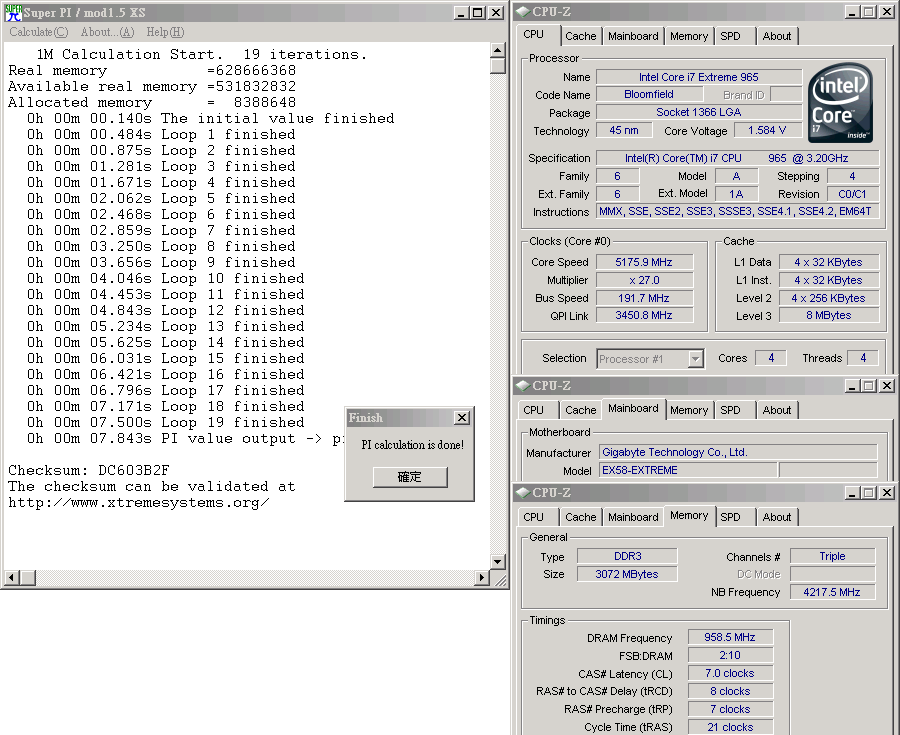Minimize the middle CPU-Z window
Viewport: 900px width, 735px height.
point(852,386)
